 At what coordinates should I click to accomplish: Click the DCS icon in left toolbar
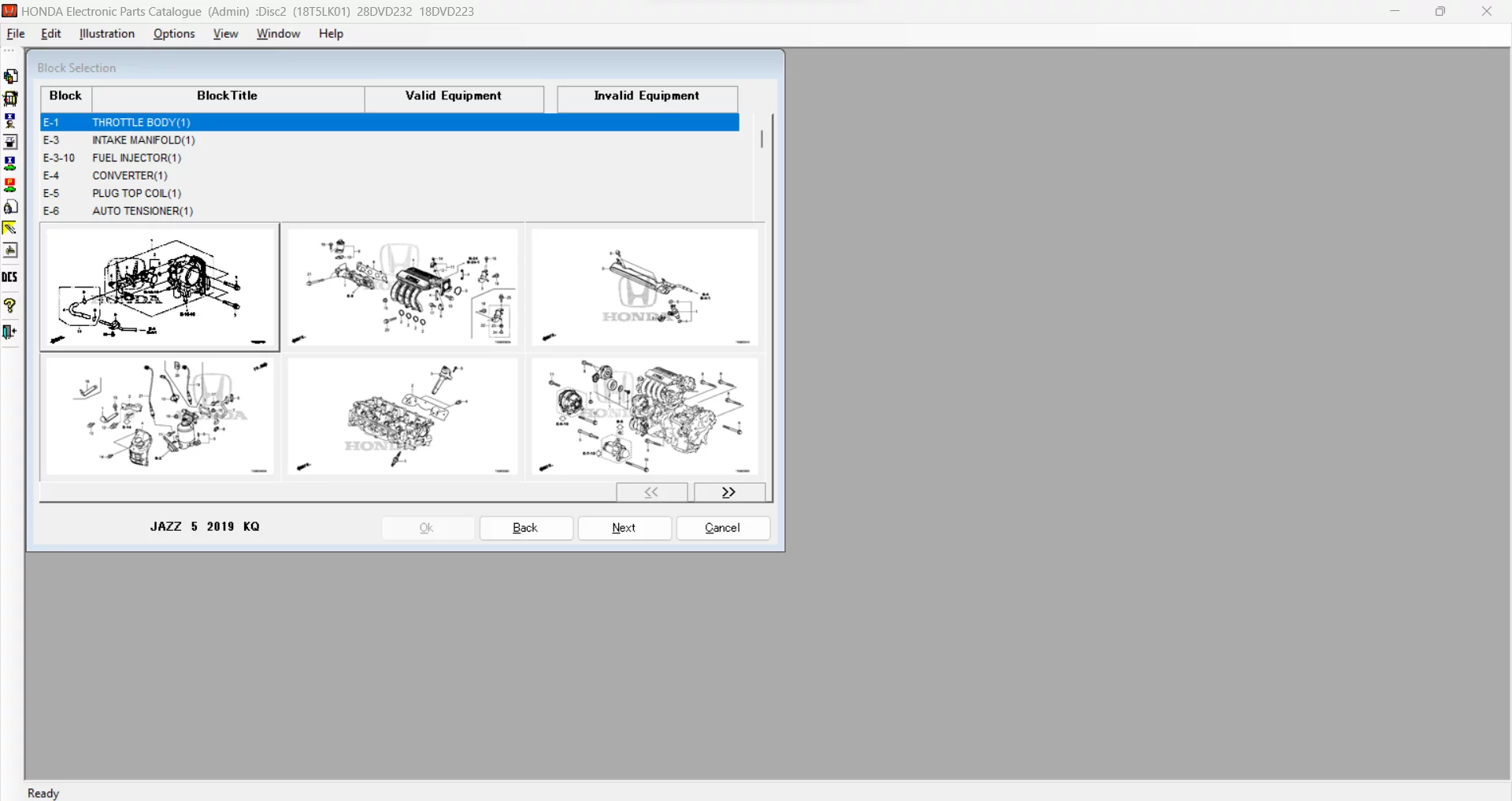tap(10, 277)
